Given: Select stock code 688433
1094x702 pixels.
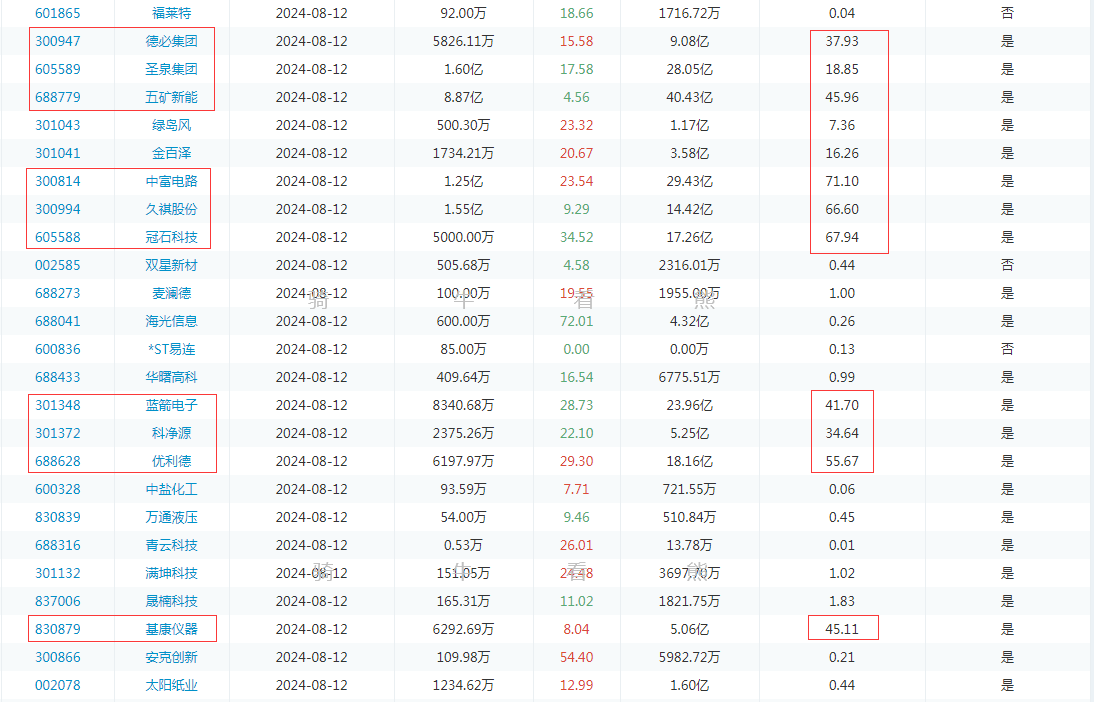Looking at the screenshot, I should [x=58, y=377].
